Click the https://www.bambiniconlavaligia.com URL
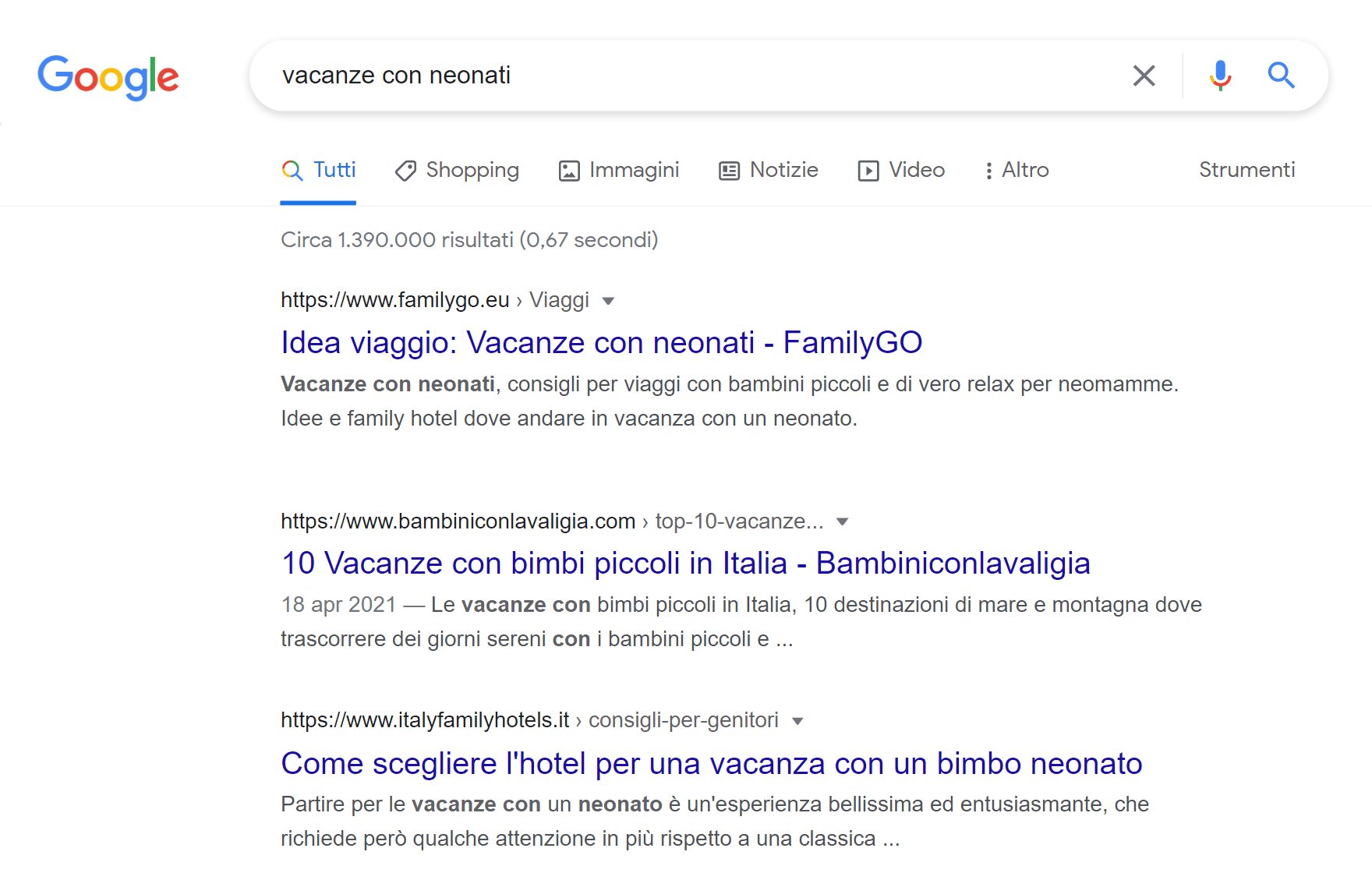The width and height of the screenshot is (1372, 873). click(x=458, y=521)
